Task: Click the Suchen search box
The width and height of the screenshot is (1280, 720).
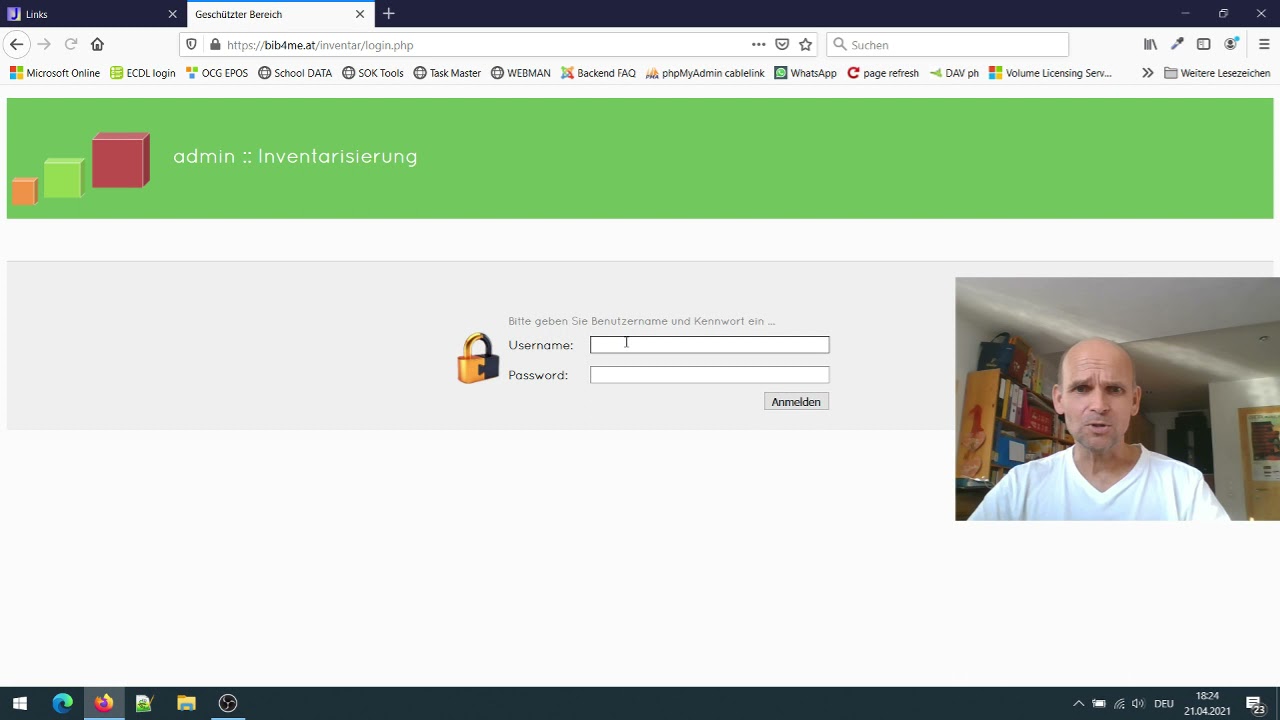Action: (947, 45)
